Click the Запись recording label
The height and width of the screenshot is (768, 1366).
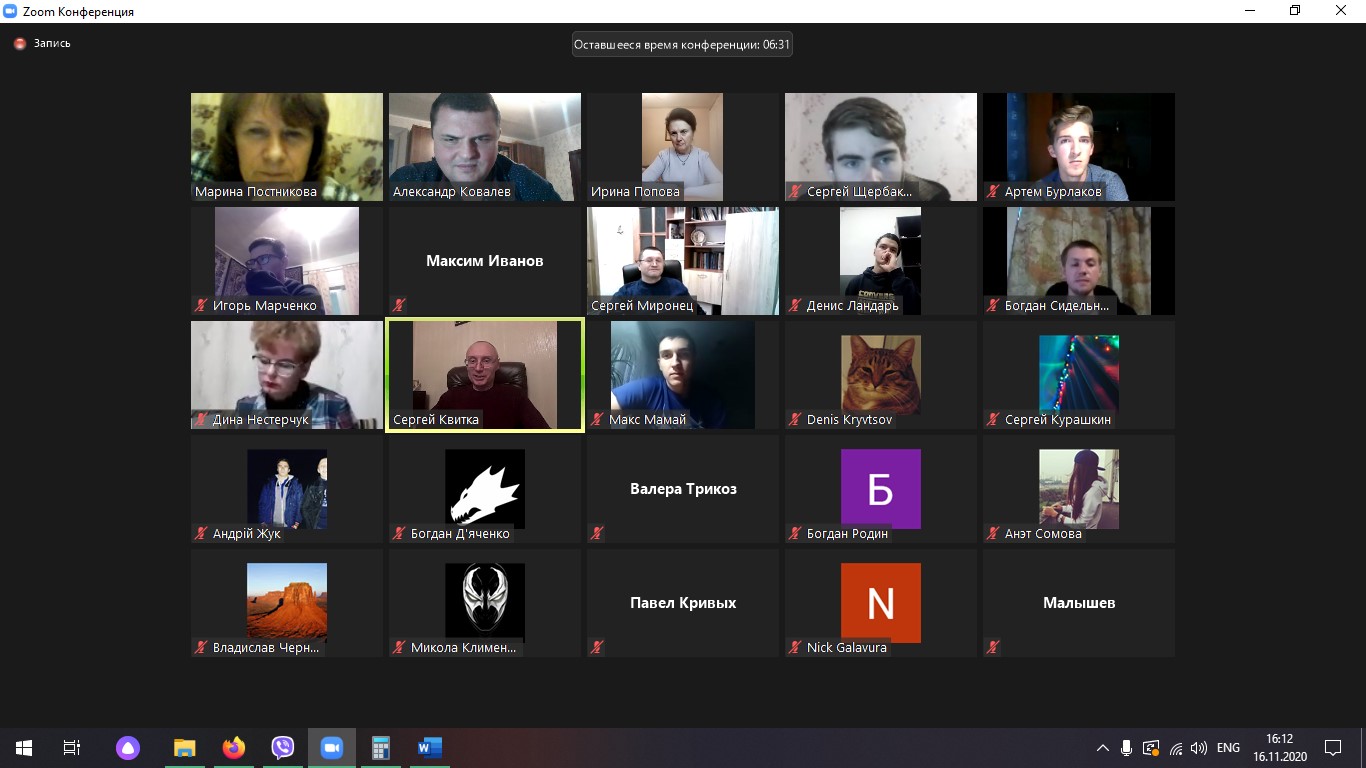pyautogui.click(x=52, y=44)
